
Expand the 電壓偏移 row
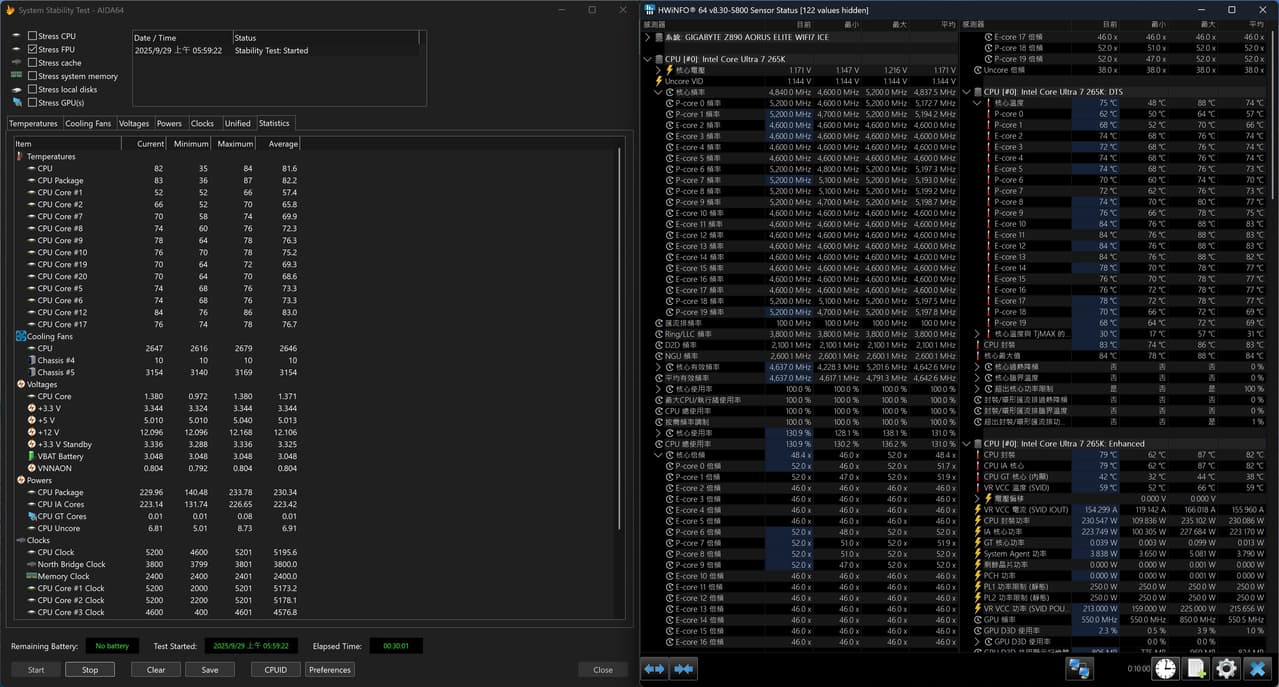(977, 499)
